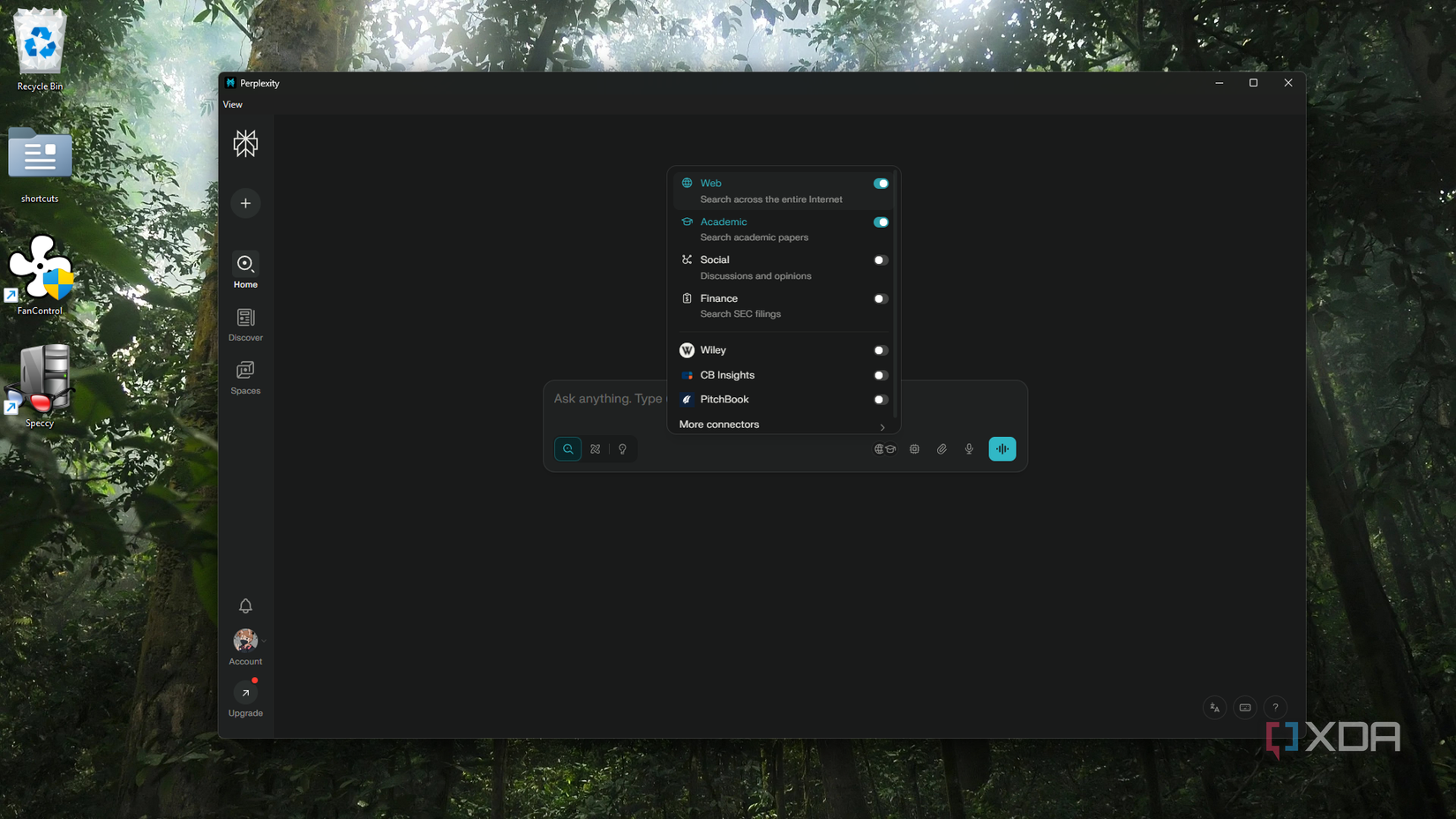Click 'Search across the entire Internet' description

click(x=771, y=199)
